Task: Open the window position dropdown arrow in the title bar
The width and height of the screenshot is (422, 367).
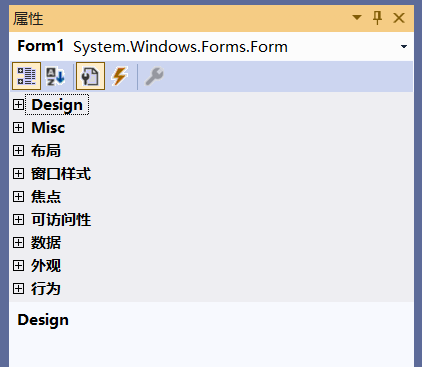Action: [x=357, y=17]
